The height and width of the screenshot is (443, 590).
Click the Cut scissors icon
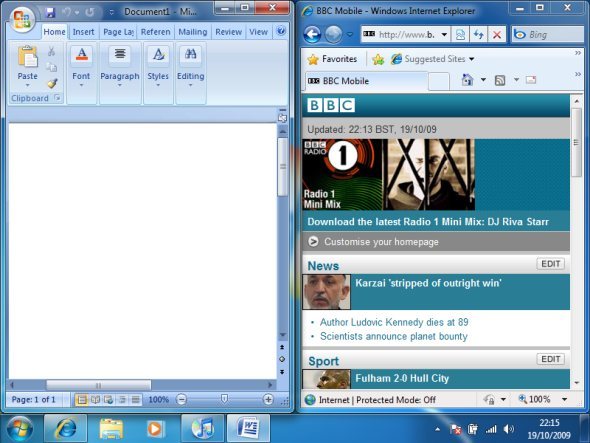pyautogui.click(x=52, y=52)
